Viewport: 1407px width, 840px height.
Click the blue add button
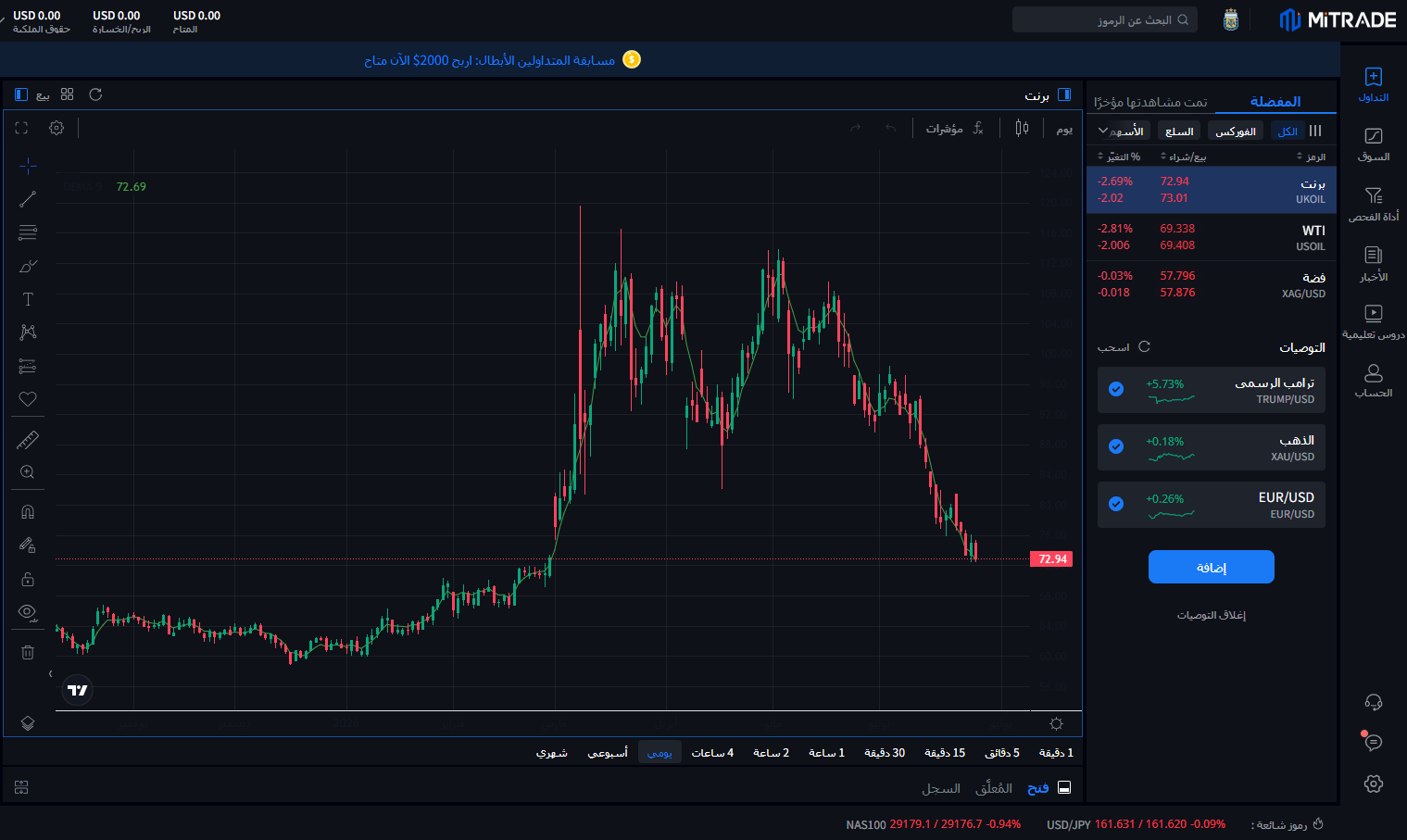(x=1212, y=567)
